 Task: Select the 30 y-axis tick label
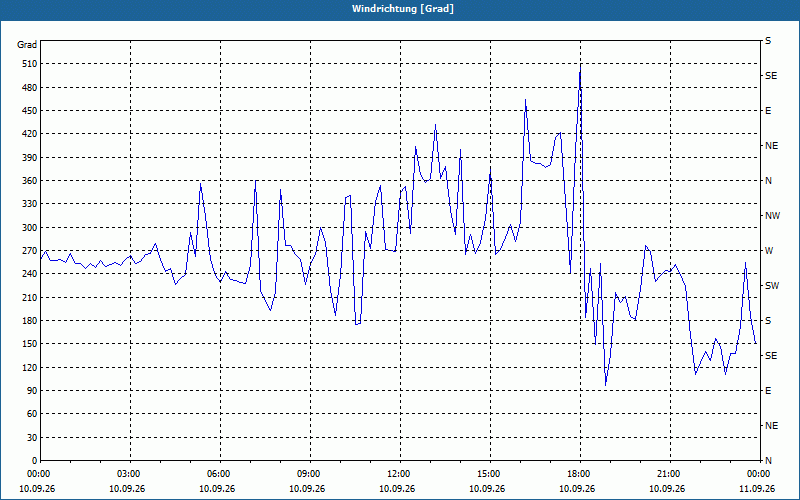(x=32, y=438)
